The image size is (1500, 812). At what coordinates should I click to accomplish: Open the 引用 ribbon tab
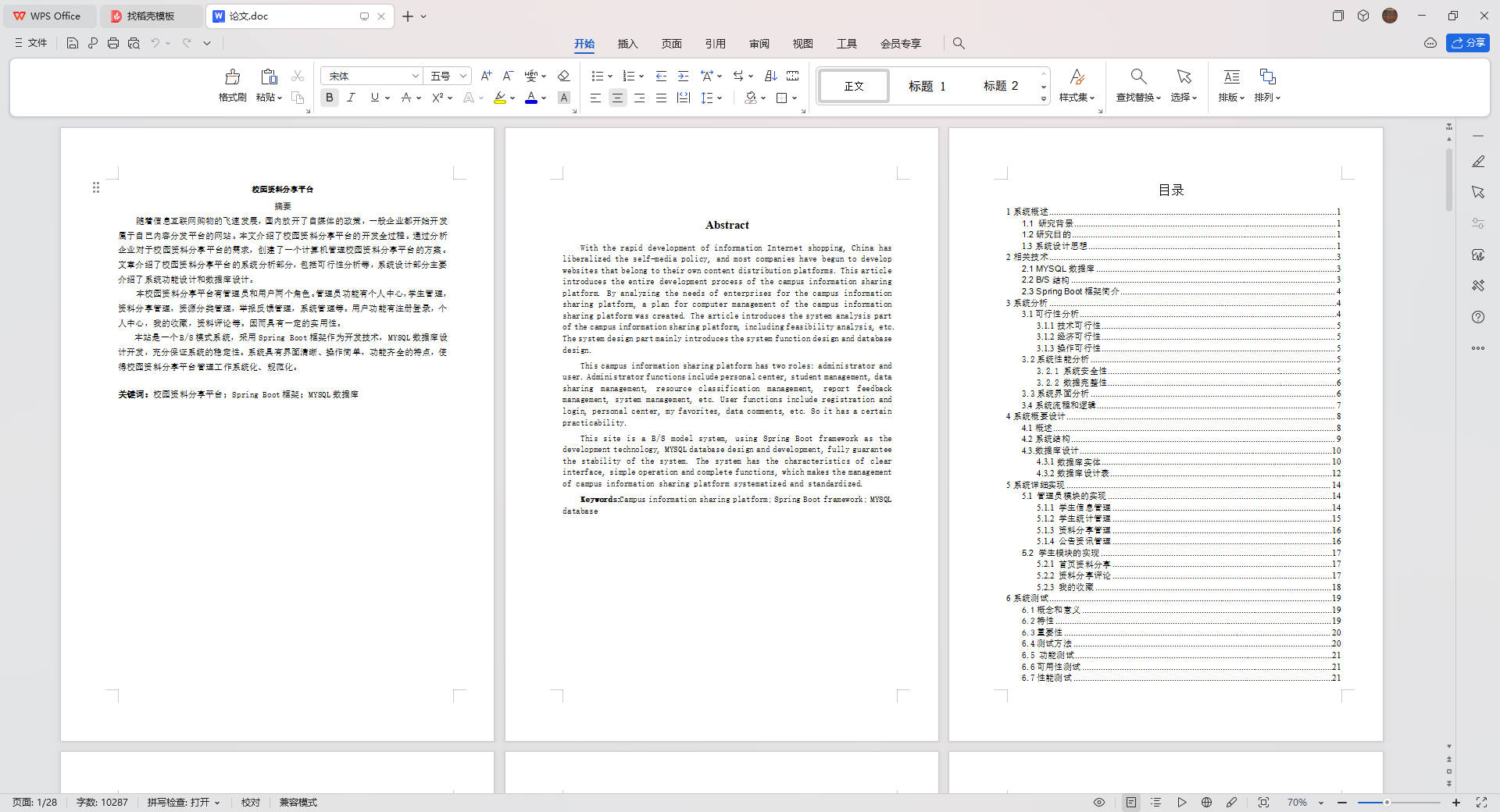(715, 44)
